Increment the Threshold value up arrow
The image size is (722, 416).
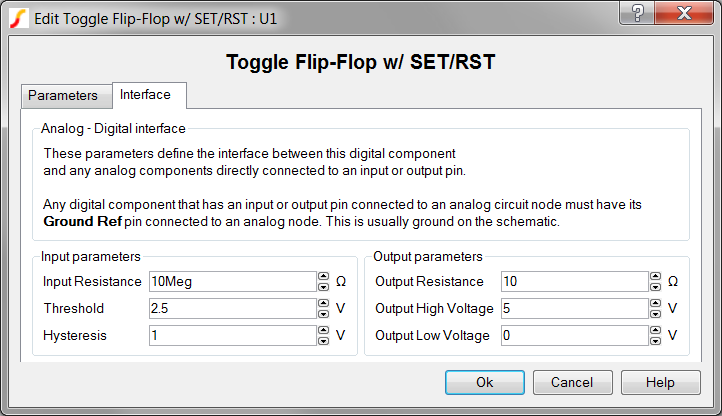point(324,304)
